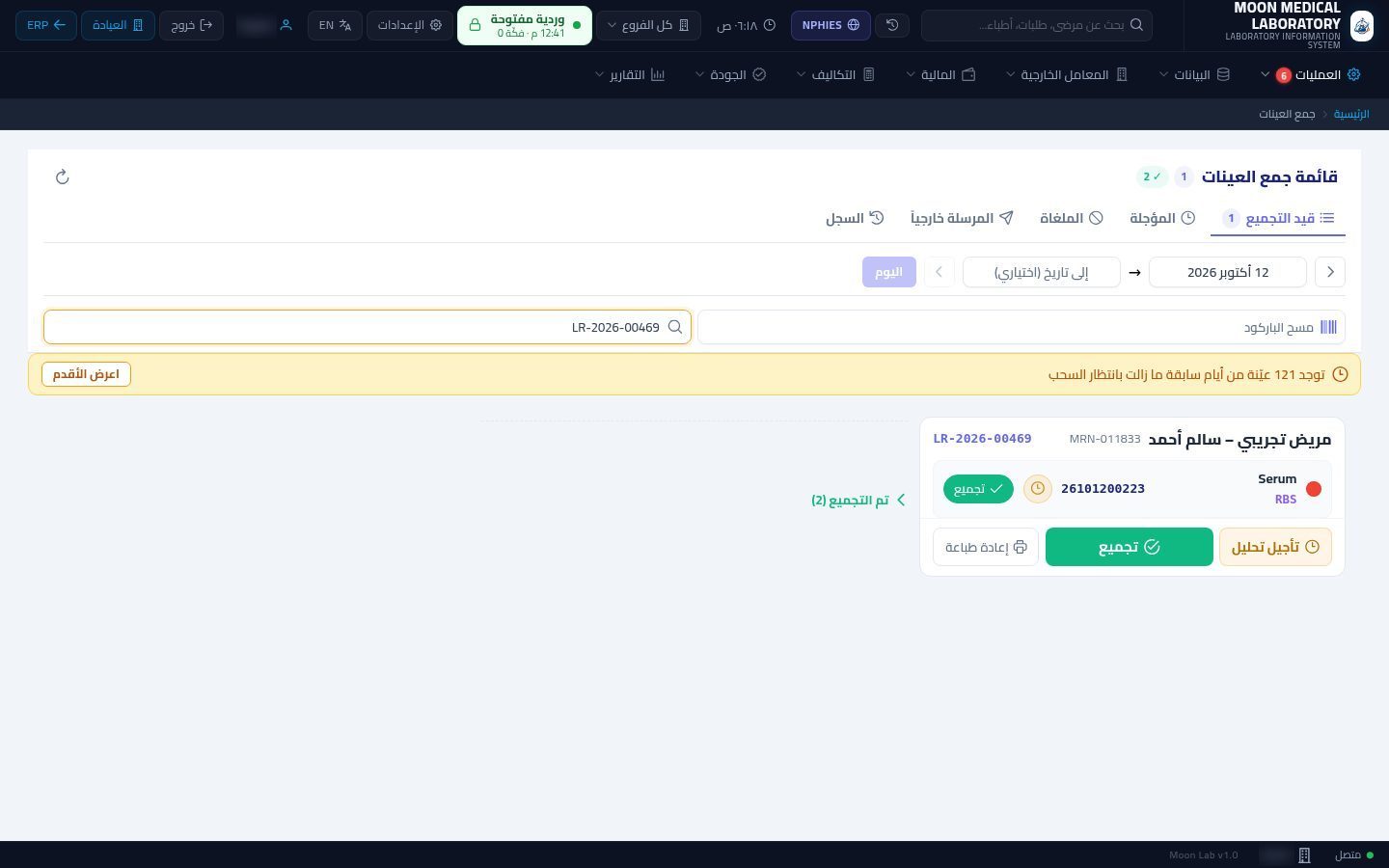The image size is (1389, 868).
Task: Click the large green تجميع button
Action: coord(1130,547)
